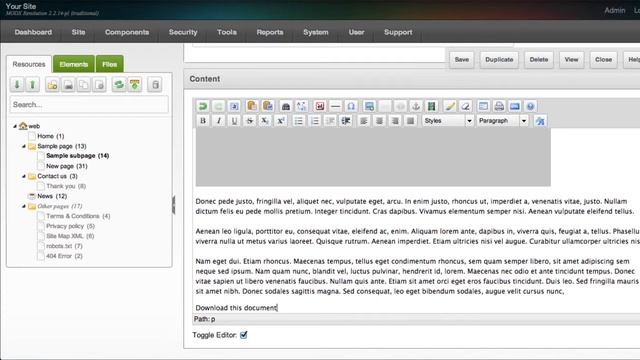Click the expand tree down-arrow icon
Image resolution: width=640 pixels, height=360 pixels.
tap(17, 84)
